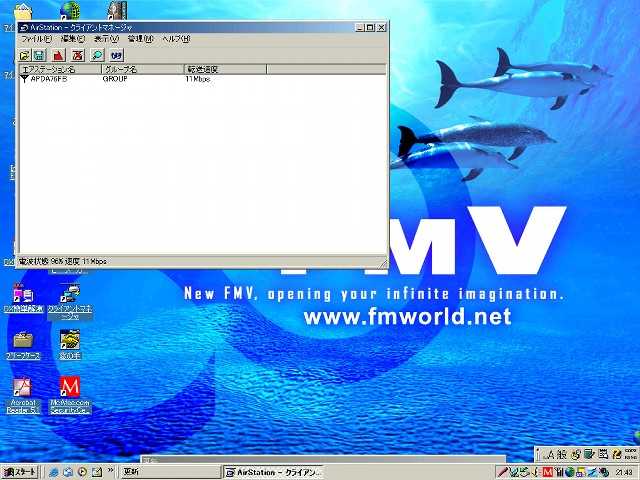Click the 11Mbps cell in the APDA76FB row
Screen dimensions: 640x480
click(198, 79)
